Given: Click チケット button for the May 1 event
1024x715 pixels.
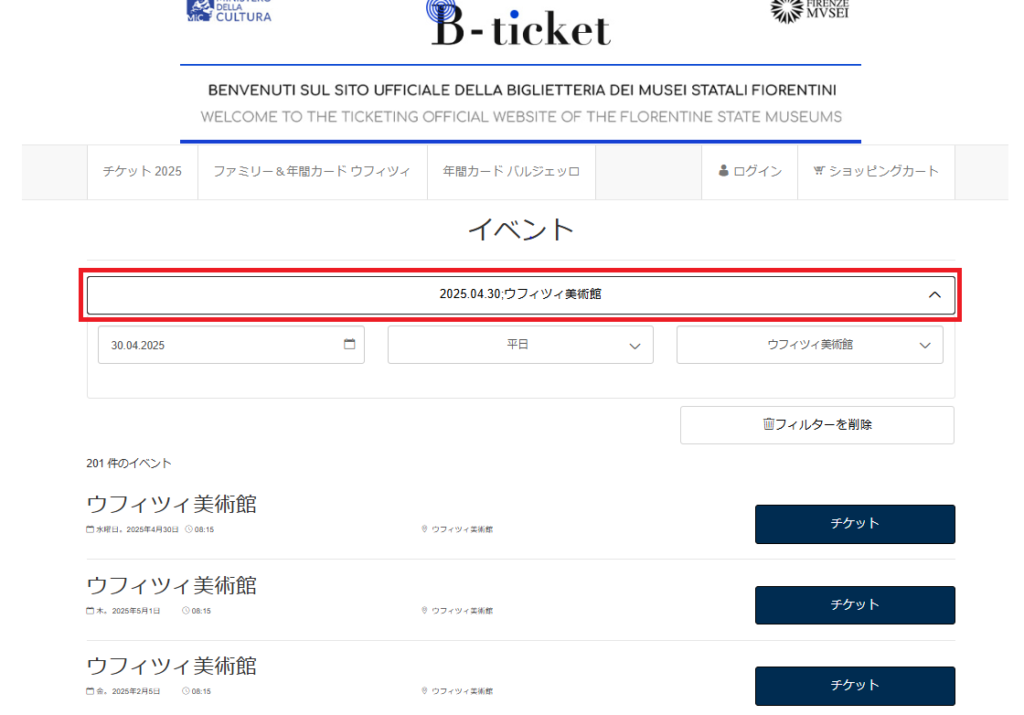Looking at the screenshot, I should [x=855, y=605].
